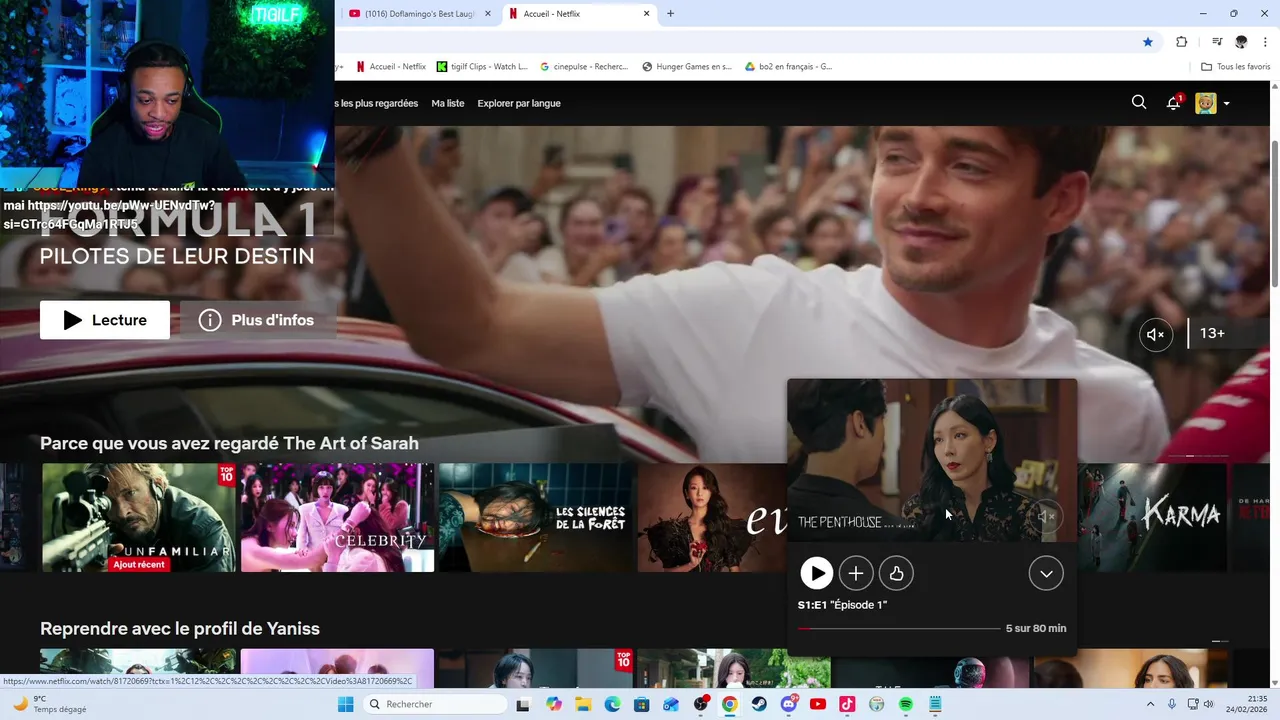1280x720 pixels.
Task: Open the Unfamiliar thumbnail
Action: tap(139, 517)
